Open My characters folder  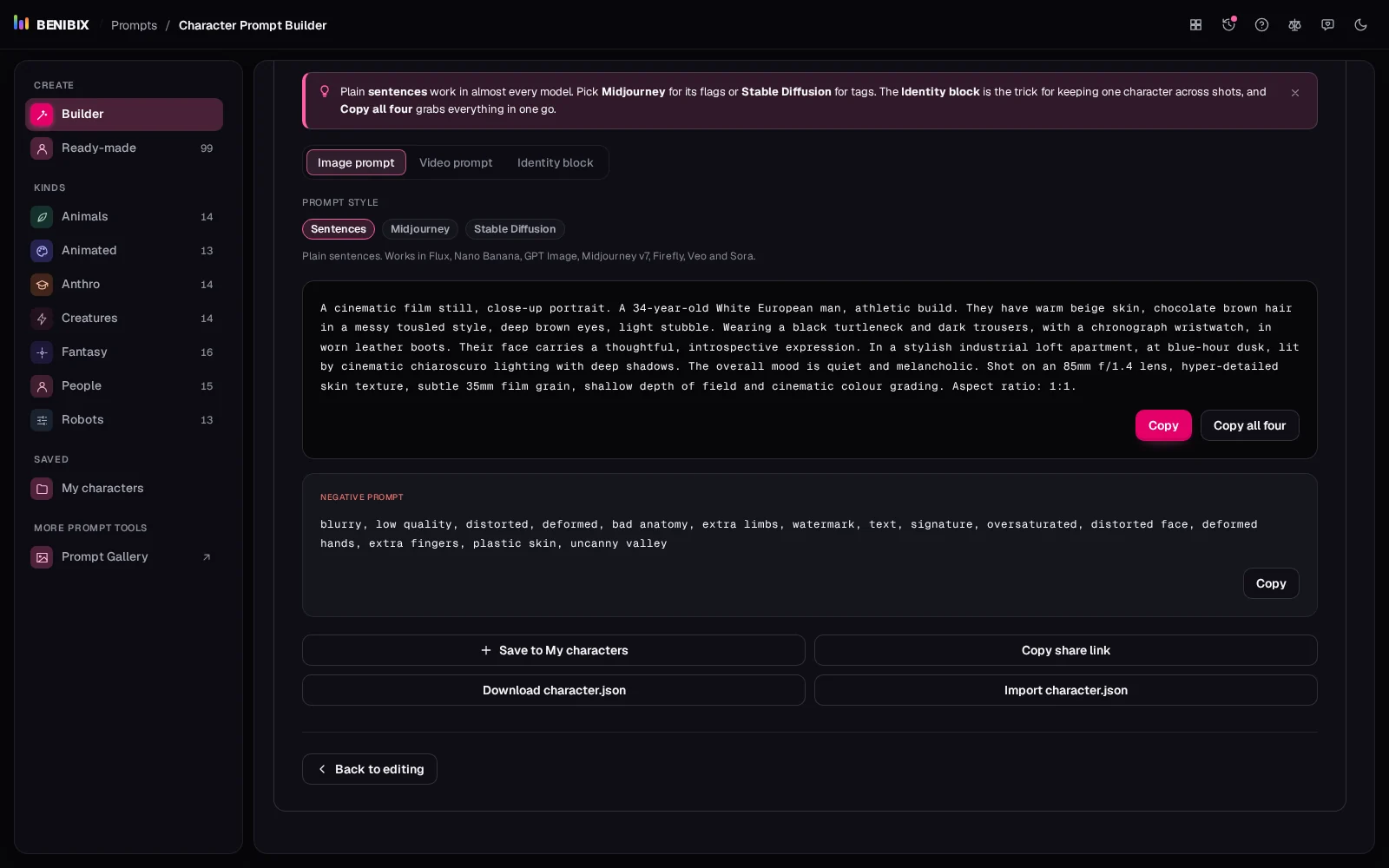click(124, 489)
